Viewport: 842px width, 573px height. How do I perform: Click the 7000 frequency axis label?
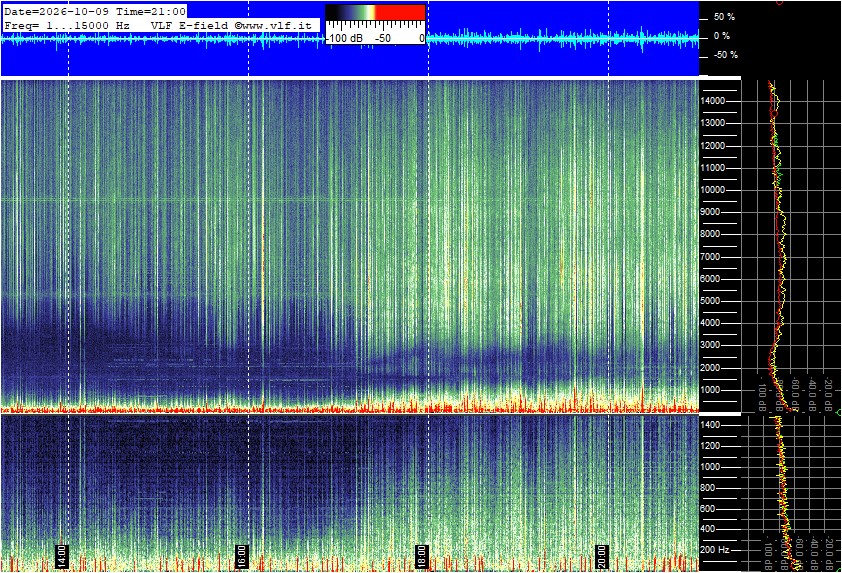710,257
